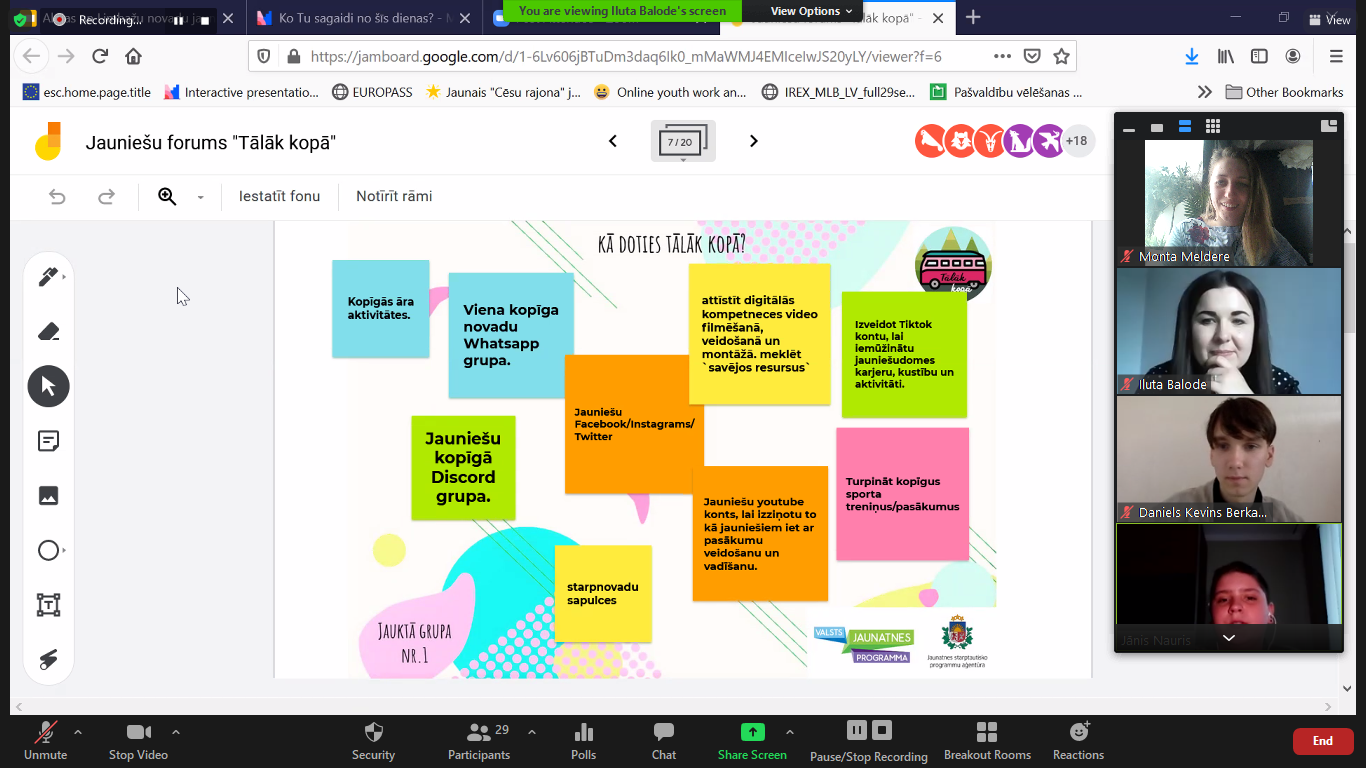Open a new browser tab
The height and width of the screenshot is (777, 1371).
pyautogui.click(x=973, y=17)
